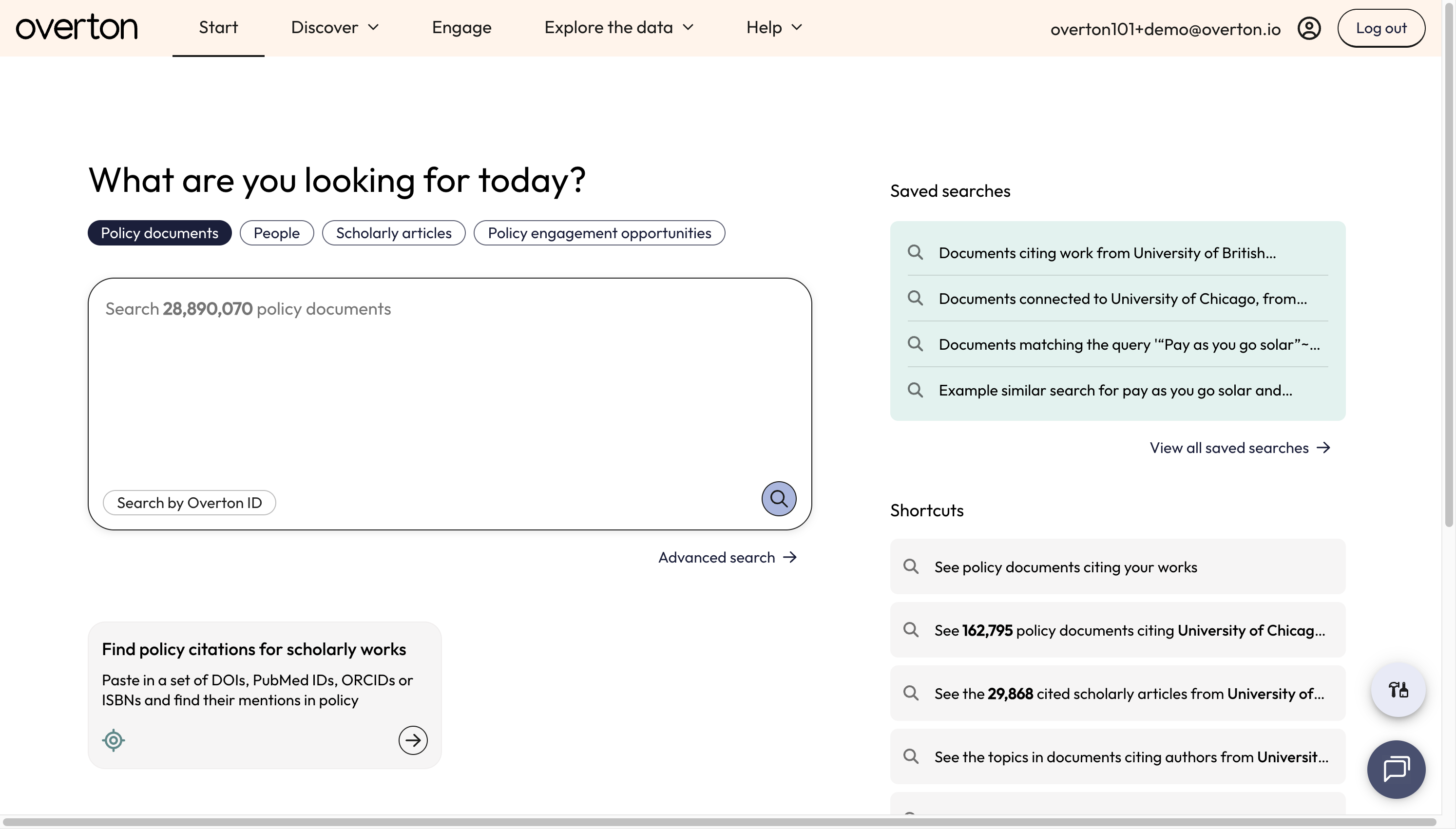1456x829 pixels.
Task: Open View all saved searches link
Action: pyautogui.click(x=1240, y=448)
